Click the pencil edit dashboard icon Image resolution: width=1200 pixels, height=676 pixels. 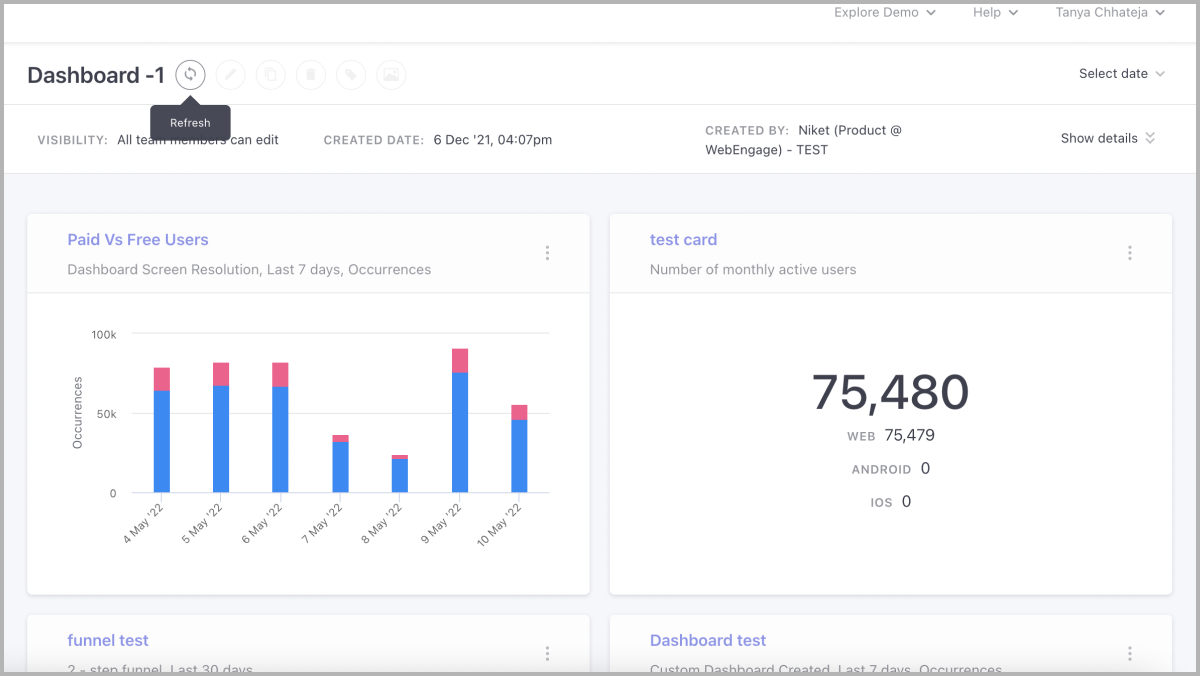(230, 75)
